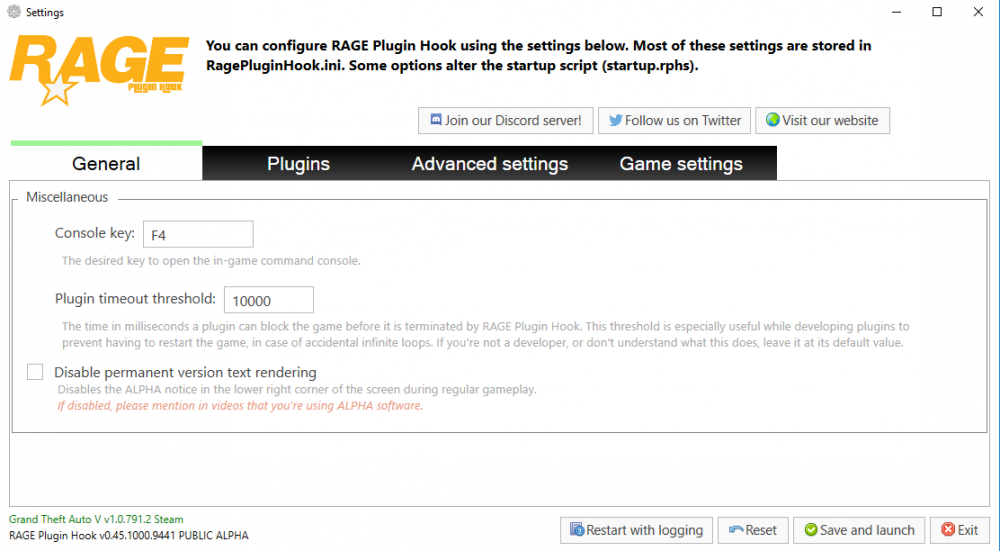This screenshot has height=551, width=1000.
Task: Click the Settings gear icon in the title bar
Action: point(14,13)
